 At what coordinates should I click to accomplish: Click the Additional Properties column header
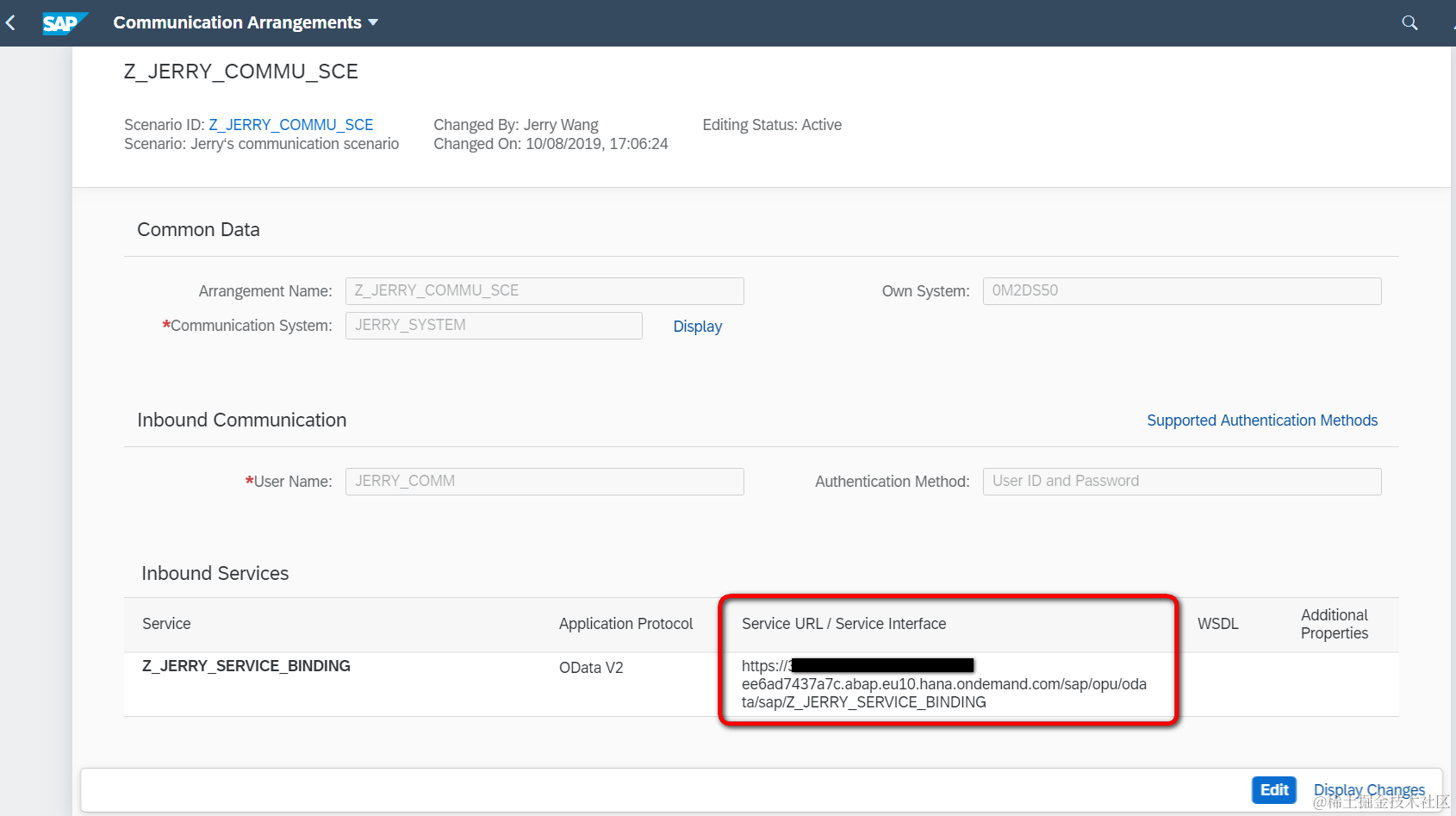1335,624
